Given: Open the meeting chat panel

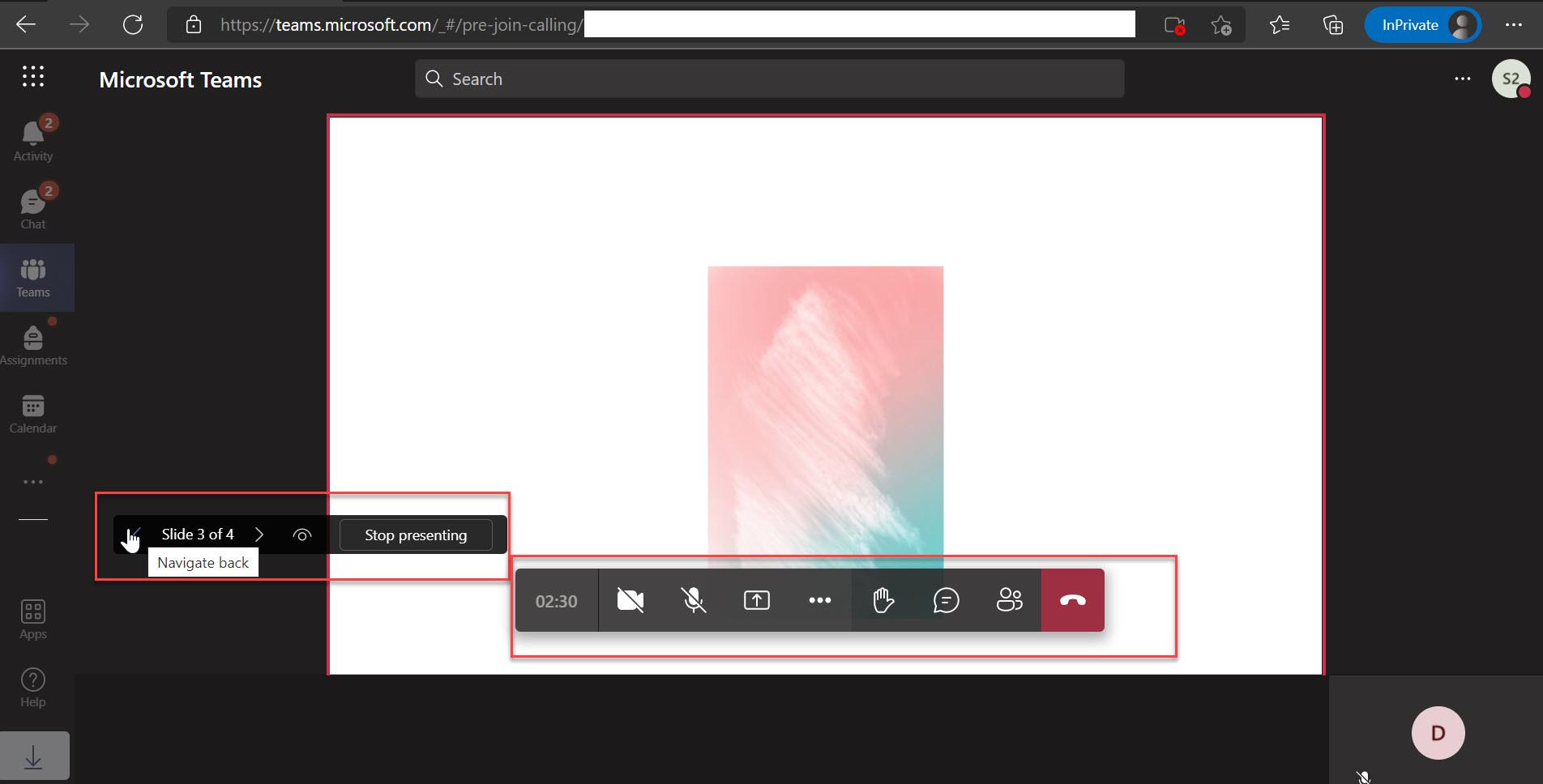Looking at the screenshot, I should tap(946, 600).
